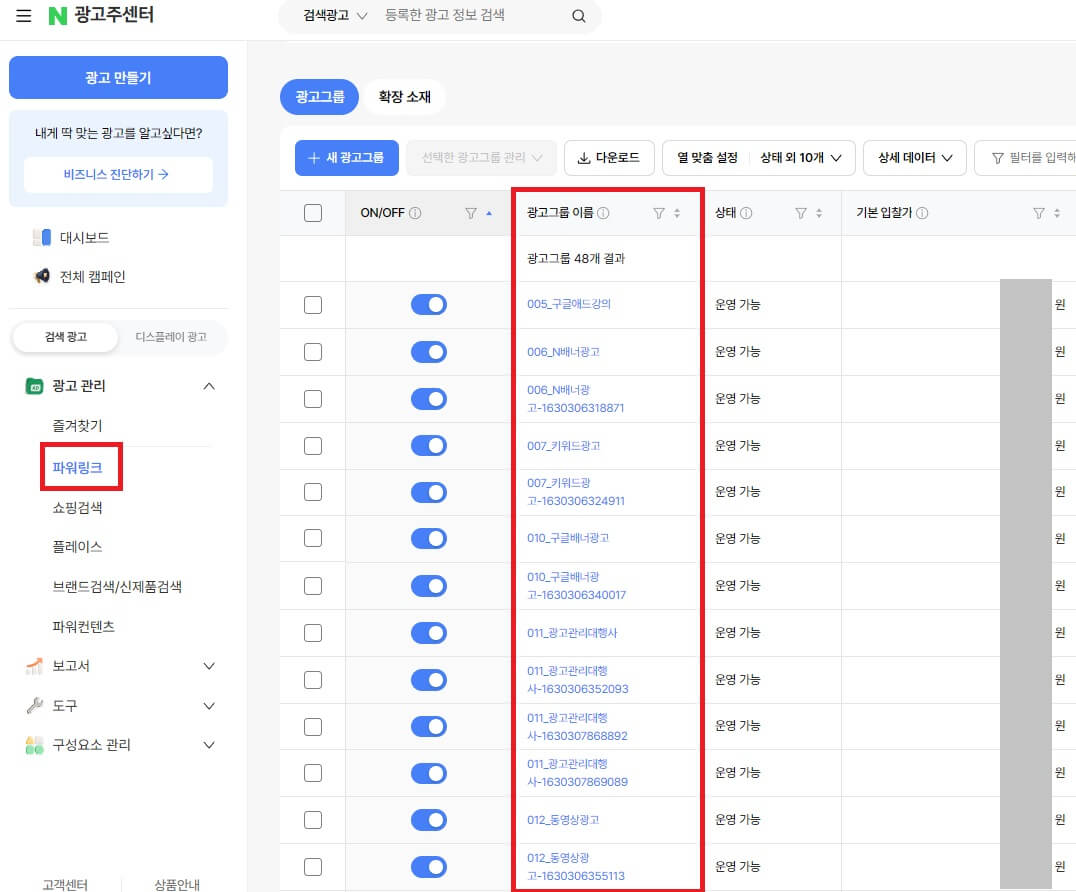Open the hamburger menu icon

click(x=23, y=16)
